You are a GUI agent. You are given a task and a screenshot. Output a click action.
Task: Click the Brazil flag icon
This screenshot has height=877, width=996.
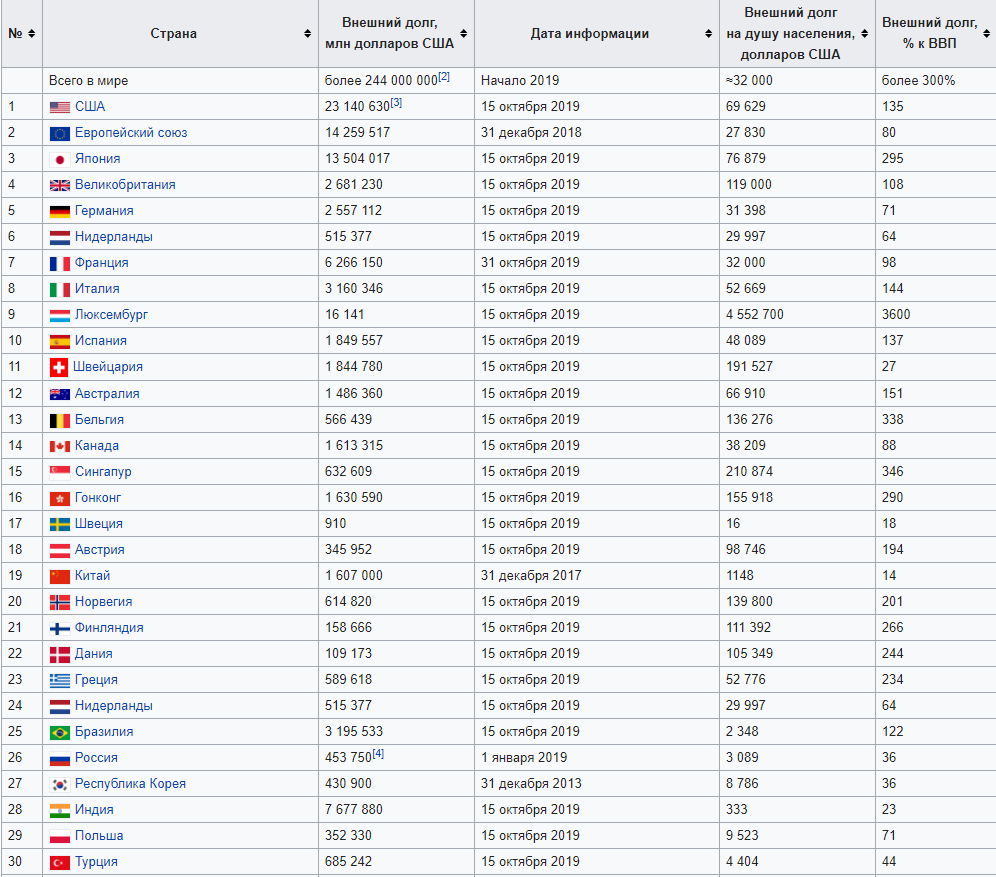coord(59,732)
